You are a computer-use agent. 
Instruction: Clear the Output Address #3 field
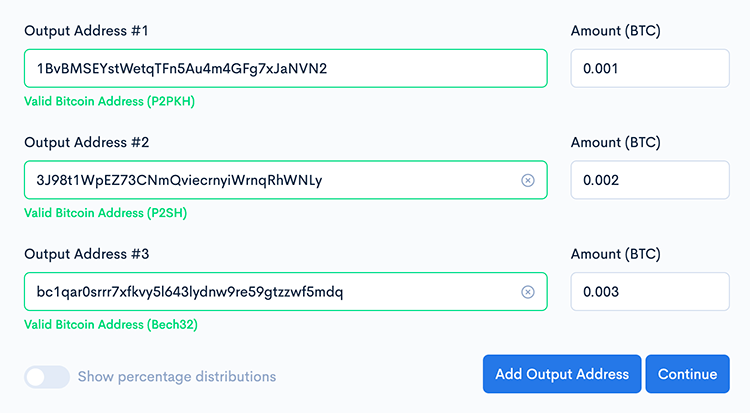click(x=528, y=292)
